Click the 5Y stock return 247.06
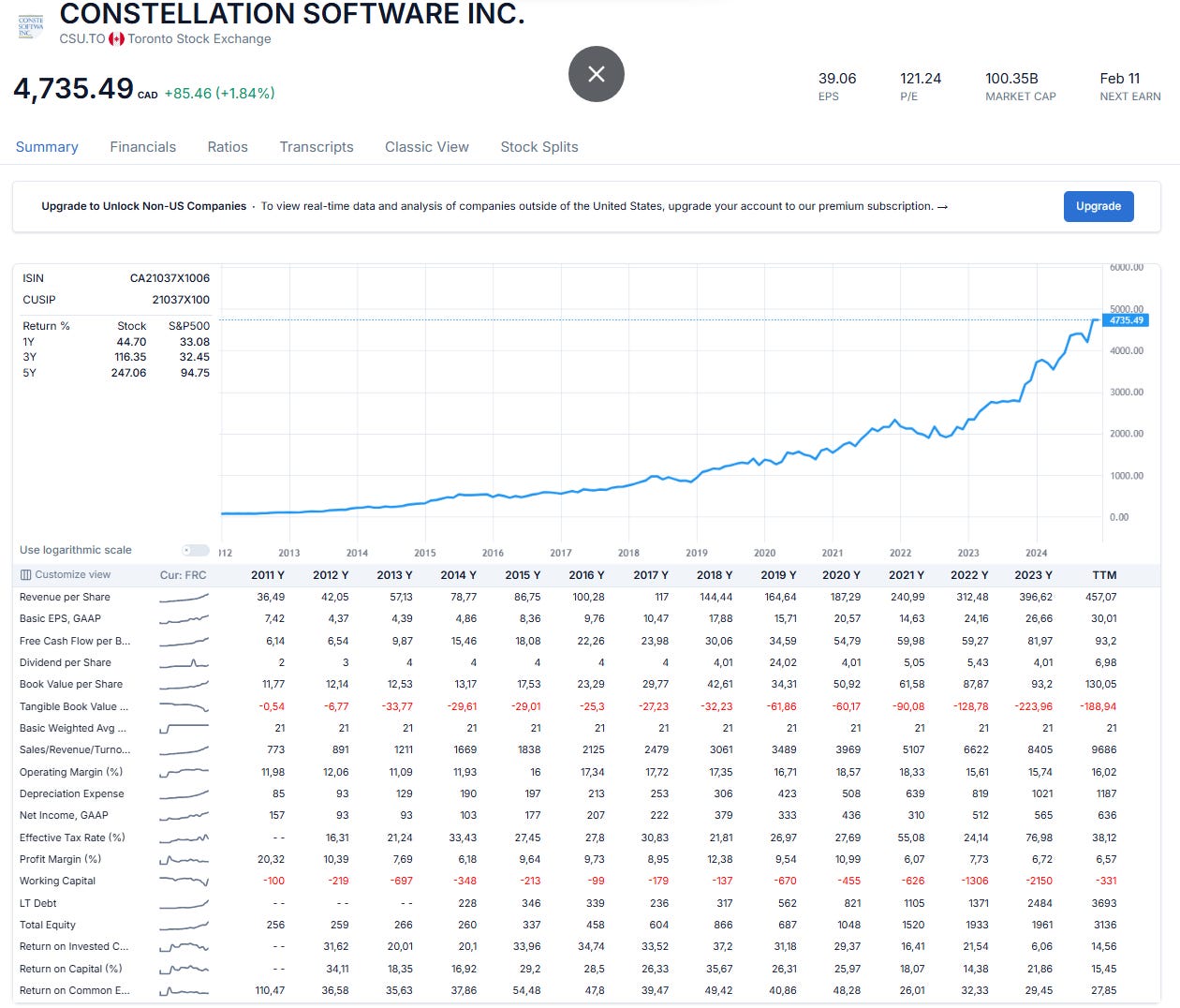The image size is (1180, 1008). pyautogui.click(x=129, y=373)
